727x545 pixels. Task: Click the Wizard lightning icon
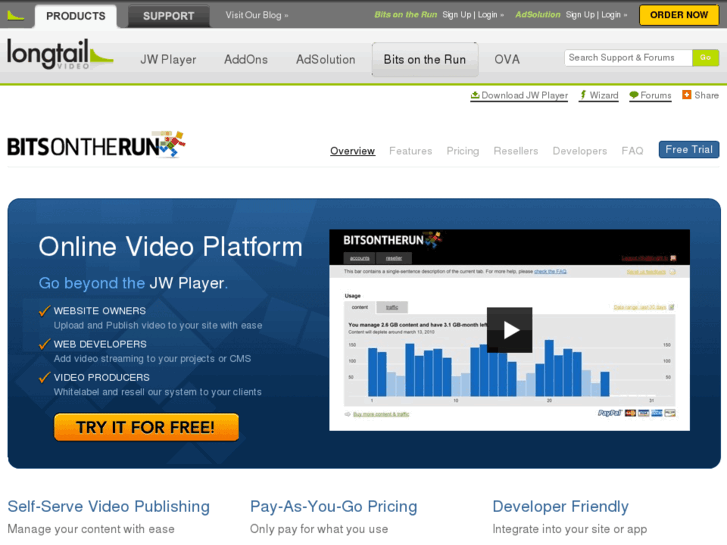point(583,96)
